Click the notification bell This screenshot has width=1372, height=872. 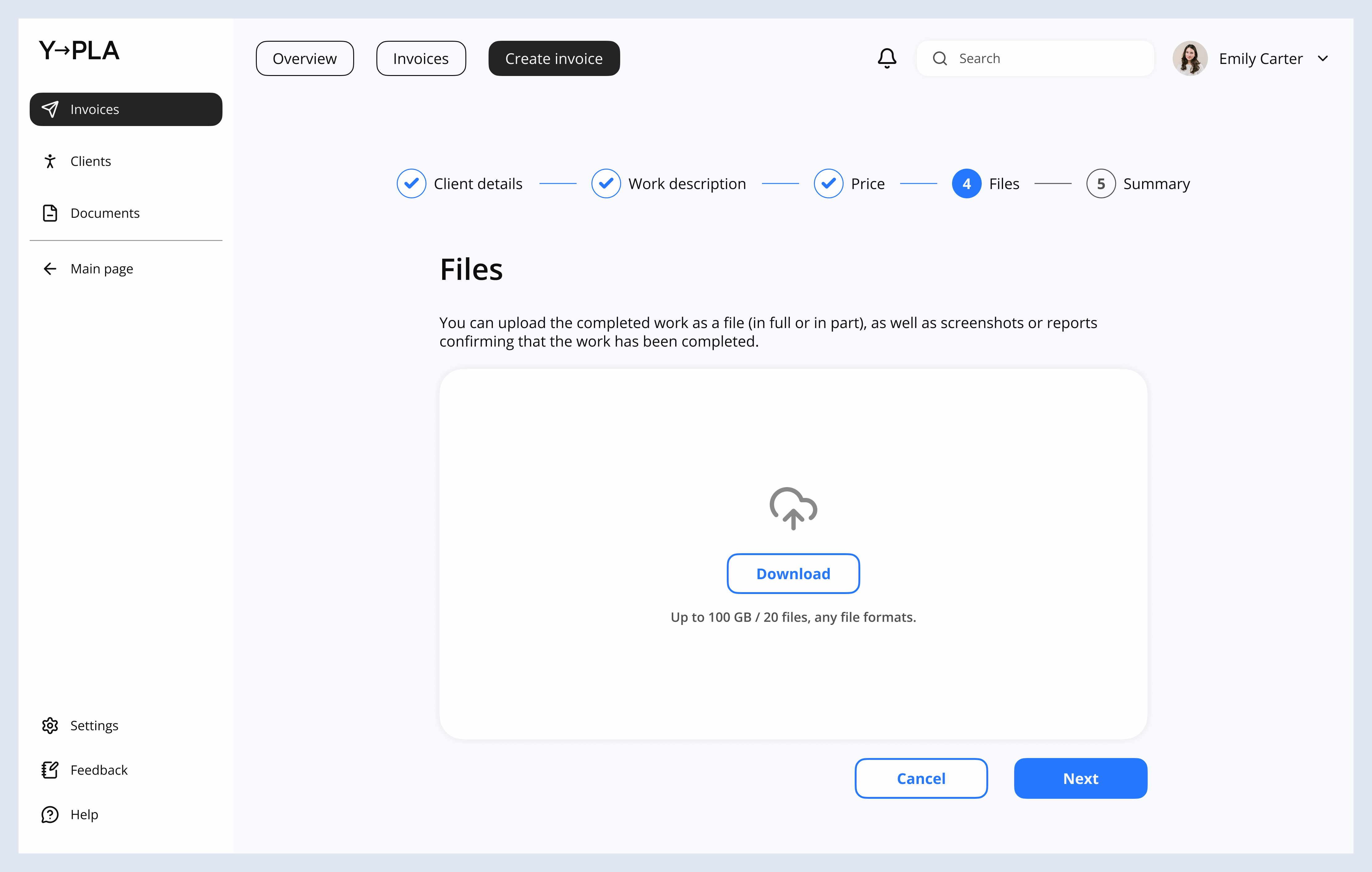pyautogui.click(x=887, y=58)
